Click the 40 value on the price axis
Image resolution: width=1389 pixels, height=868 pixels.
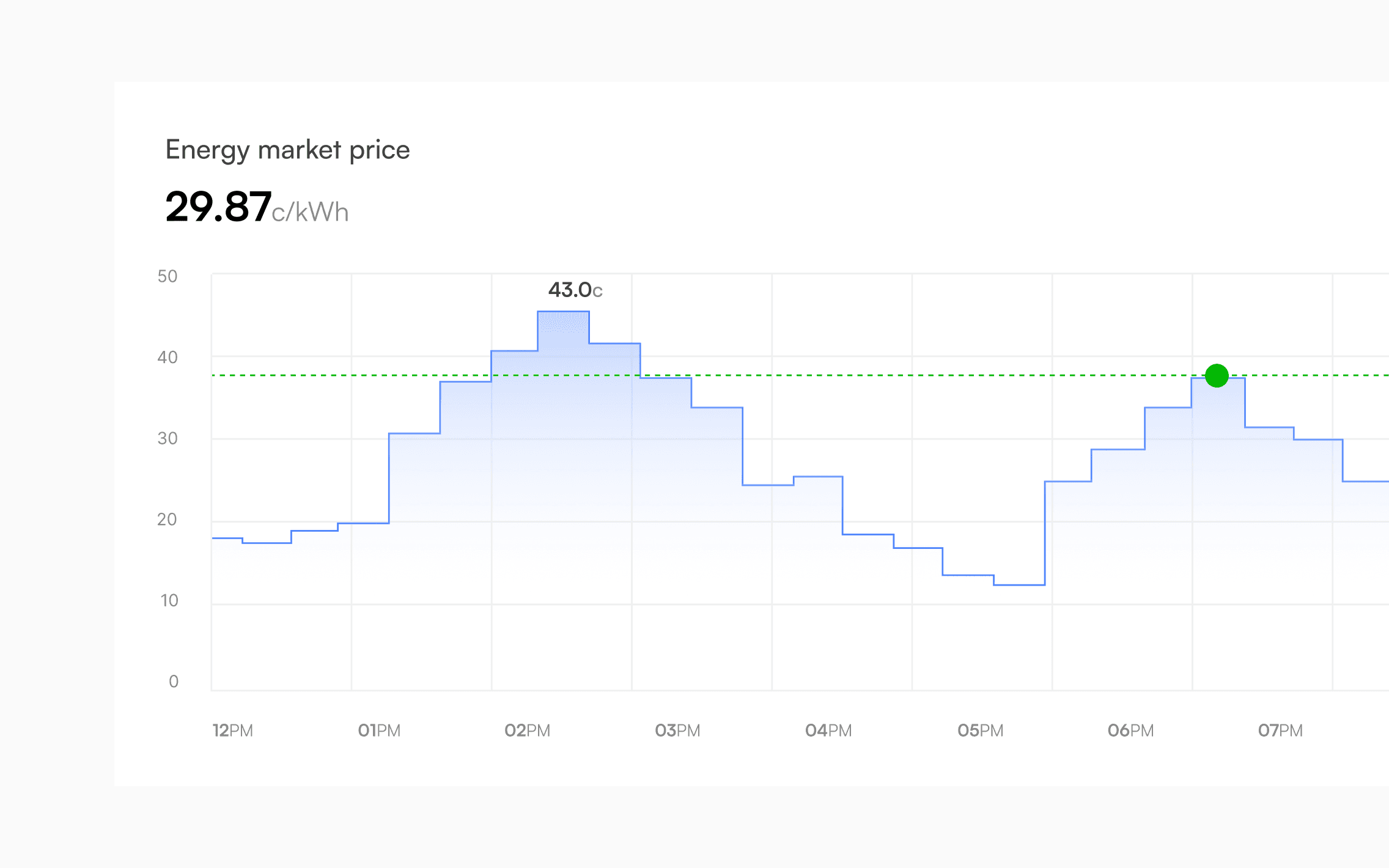point(168,357)
